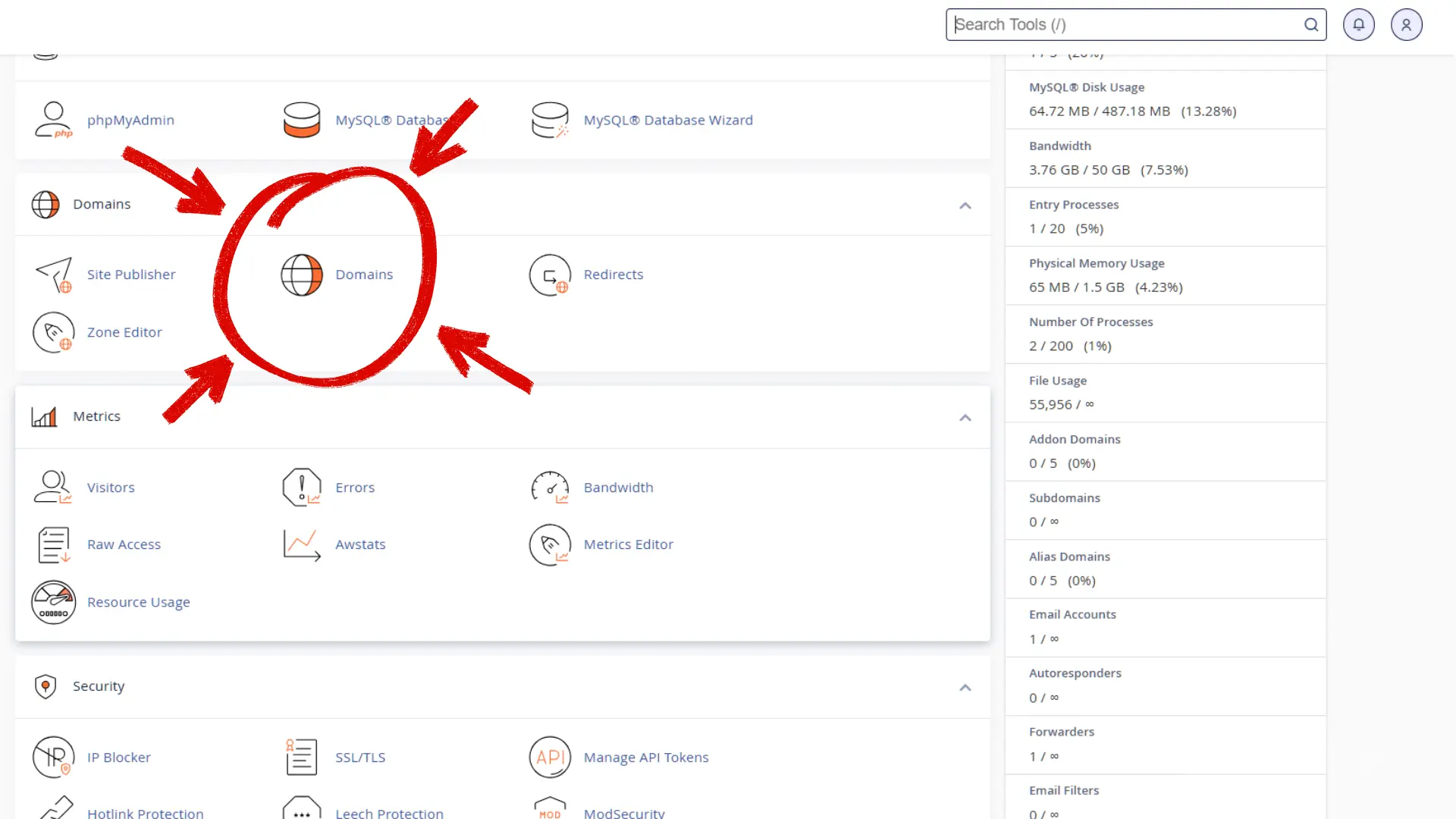Open the Metrics Editor link
The width and height of the screenshot is (1456, 819).
pyautogui.click(x=629, y=544)
